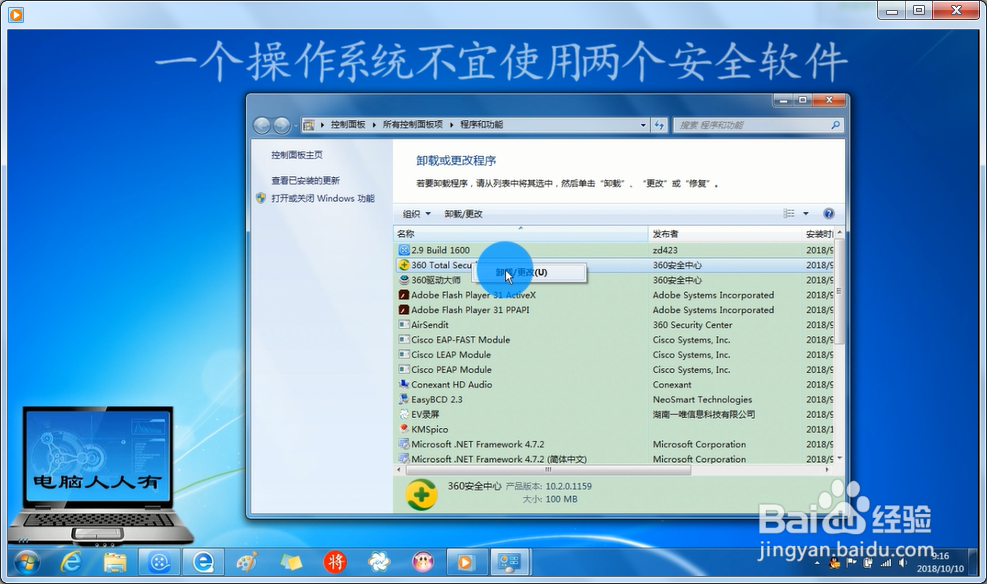Open 打开或关闭 Windows 功能 link
The image size is (987, 584).
pyautogui.click(x=322, y=198)
